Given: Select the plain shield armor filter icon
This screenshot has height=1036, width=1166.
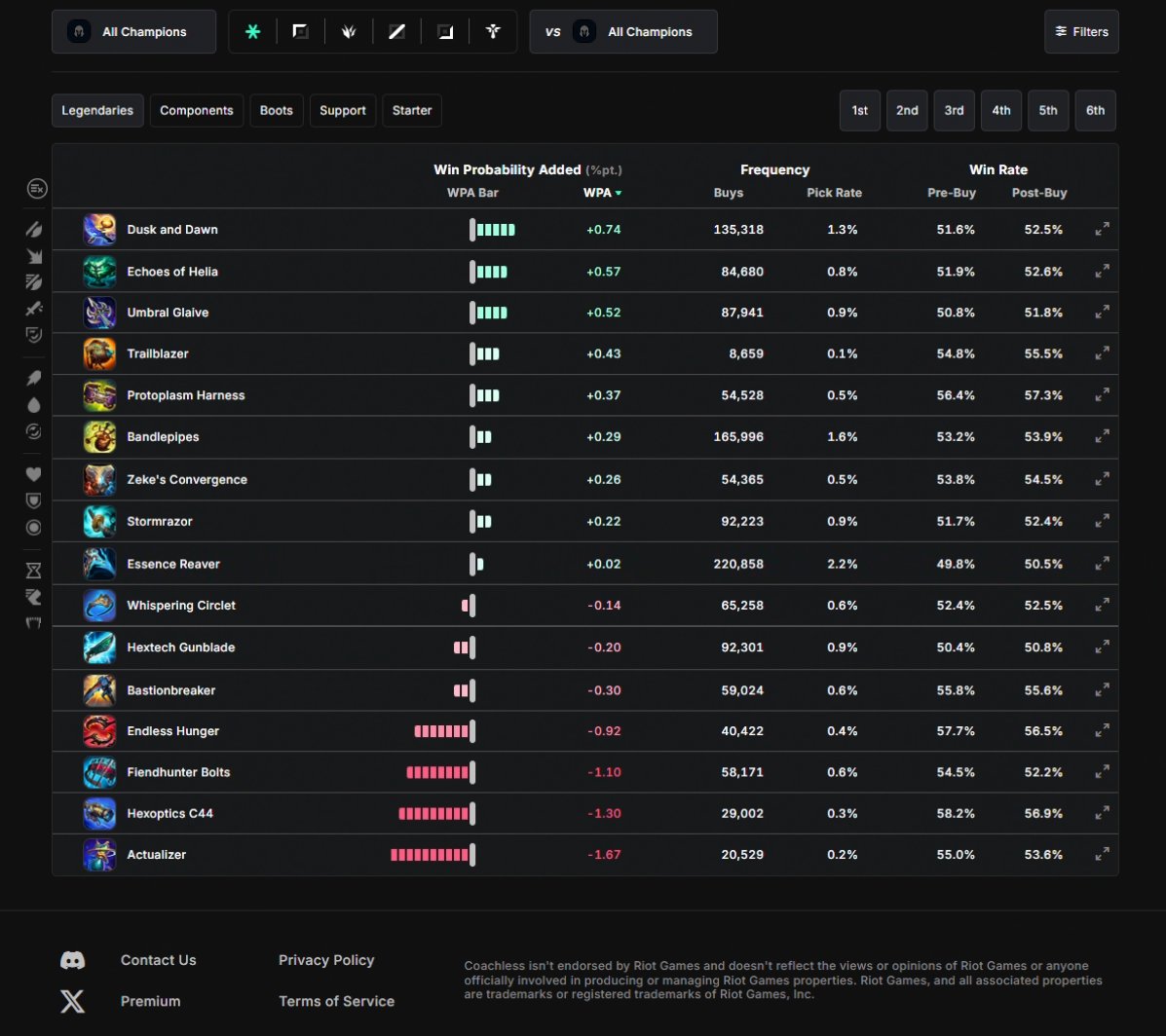Looking at the screenshot, I should (33, 500).
